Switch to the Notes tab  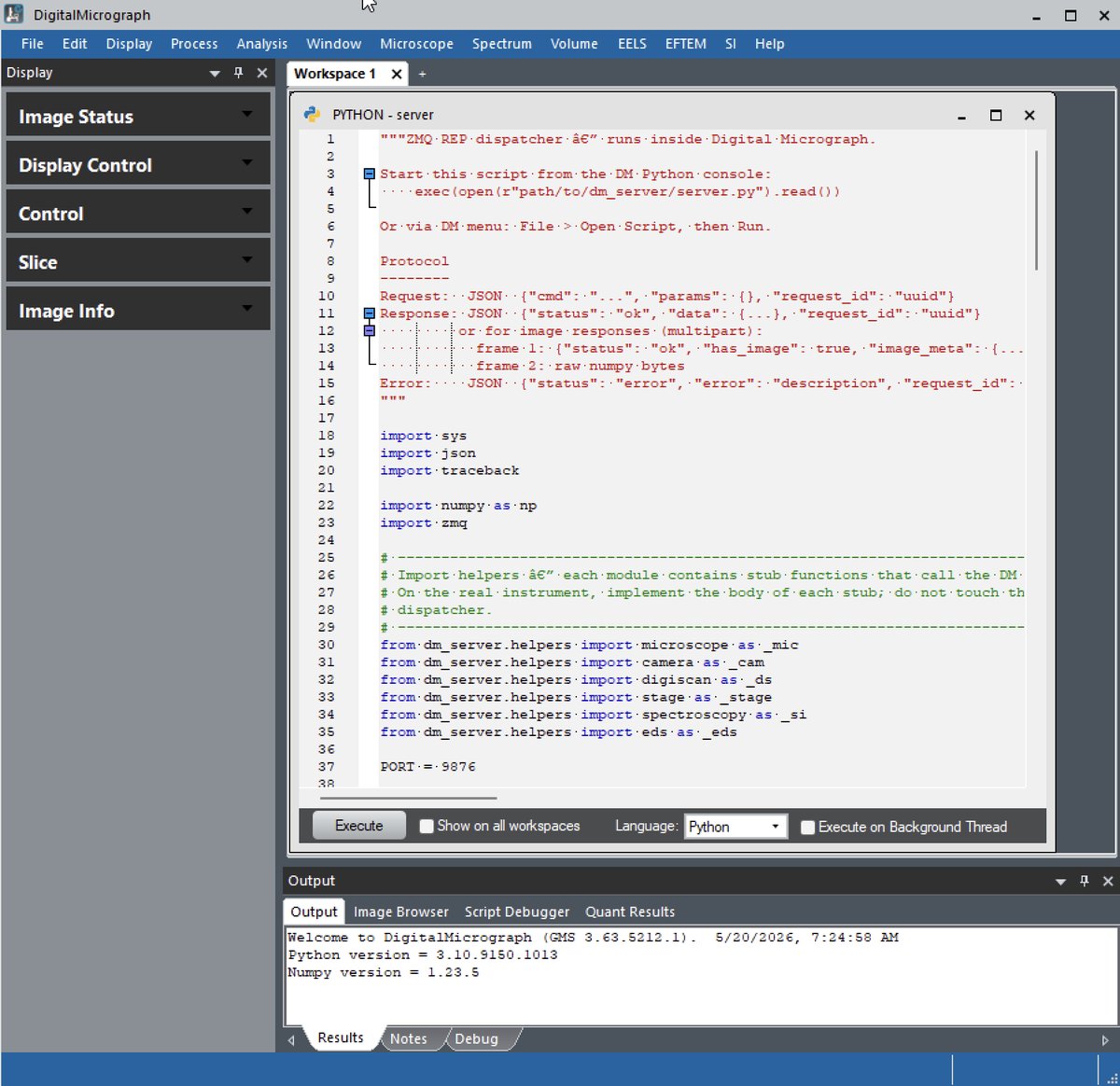[x=409, y=1038]
